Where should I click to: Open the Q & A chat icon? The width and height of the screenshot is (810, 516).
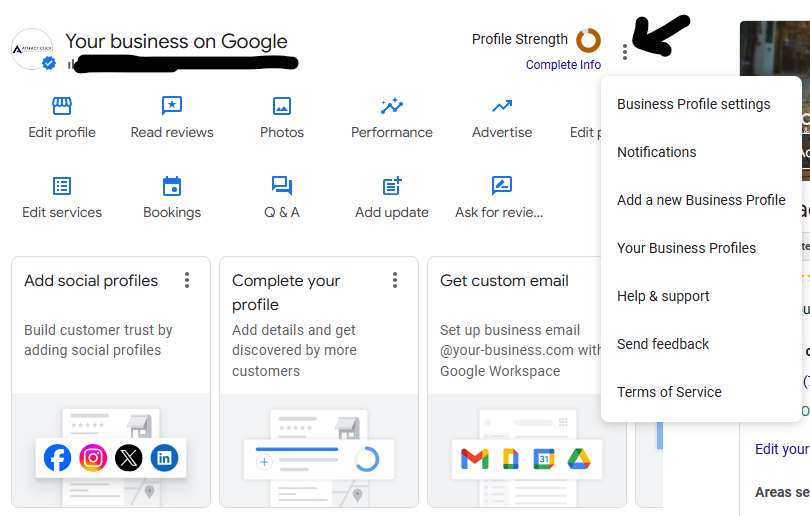pos(282,186)
